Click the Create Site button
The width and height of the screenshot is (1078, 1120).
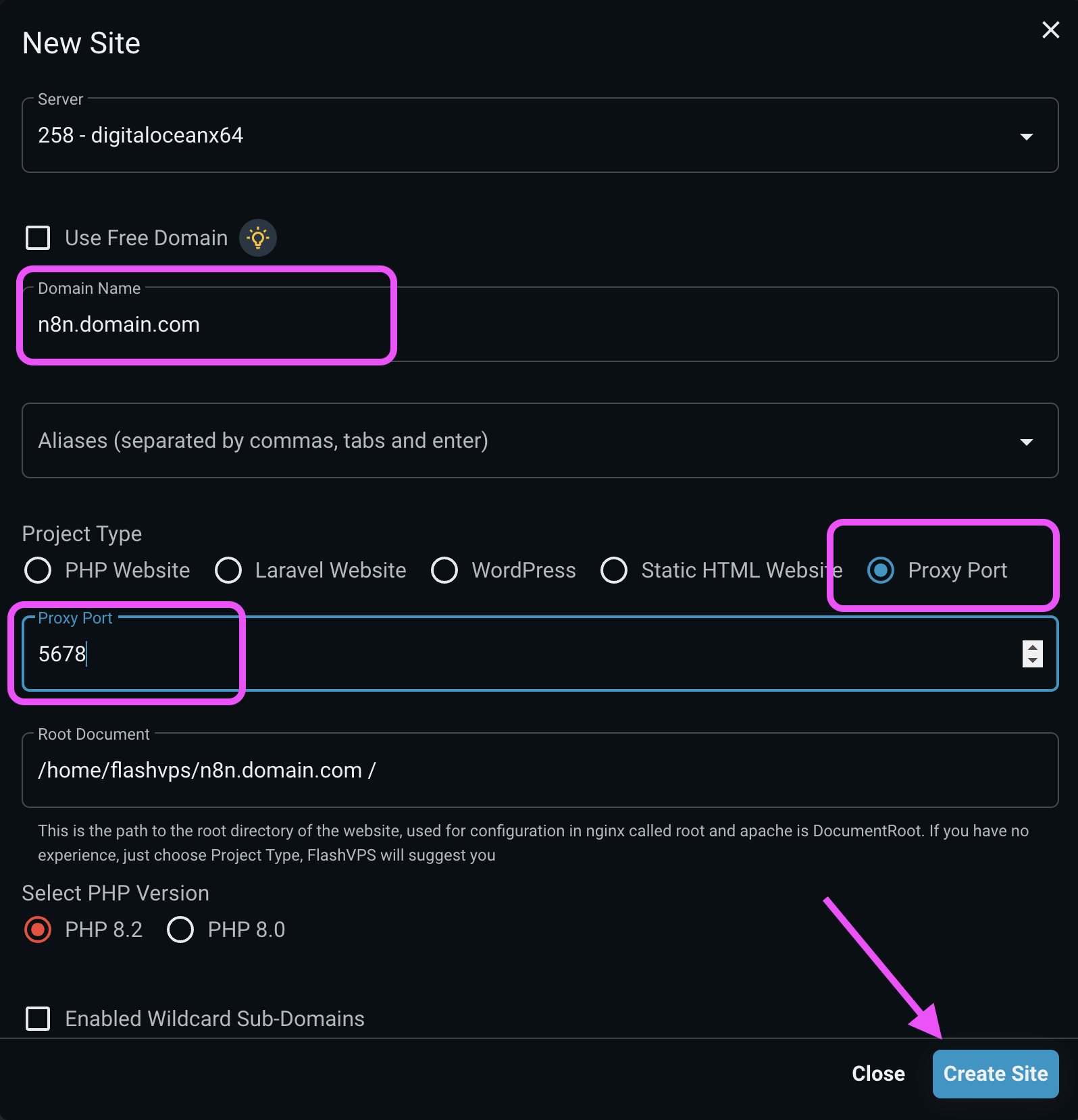tap(995, 1073)
